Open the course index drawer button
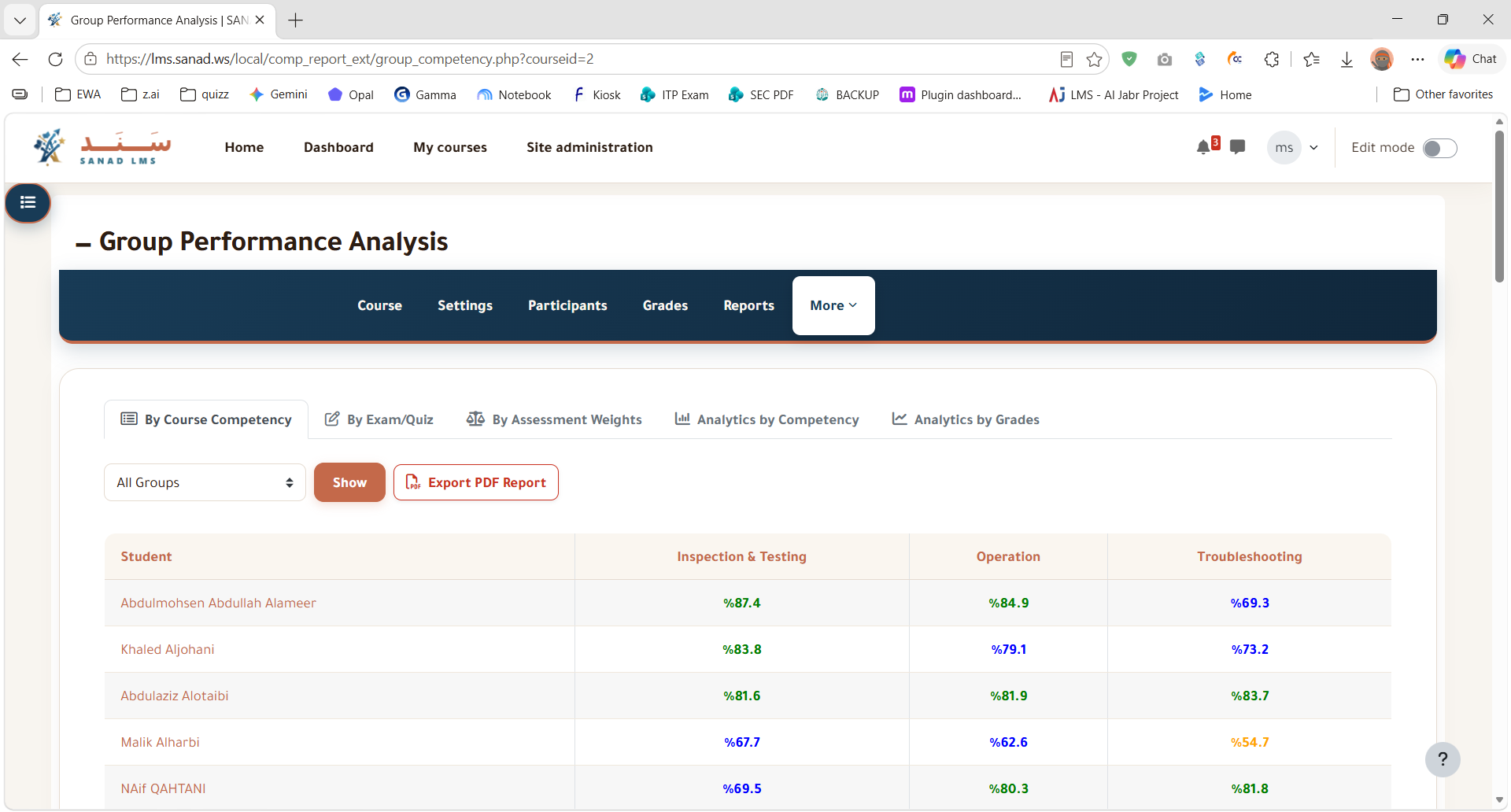Image resolution: width=1511 pixels, height=812 pixels. [x=28, y=203]
